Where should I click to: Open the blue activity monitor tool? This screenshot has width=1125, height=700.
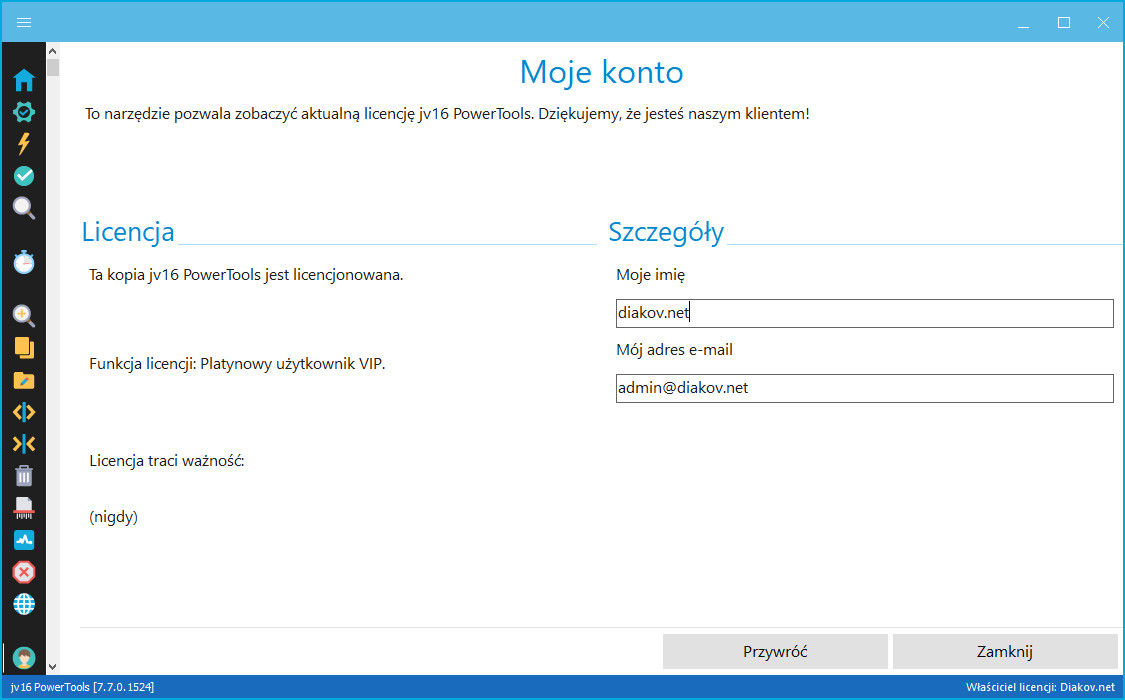tap(24, 540)
